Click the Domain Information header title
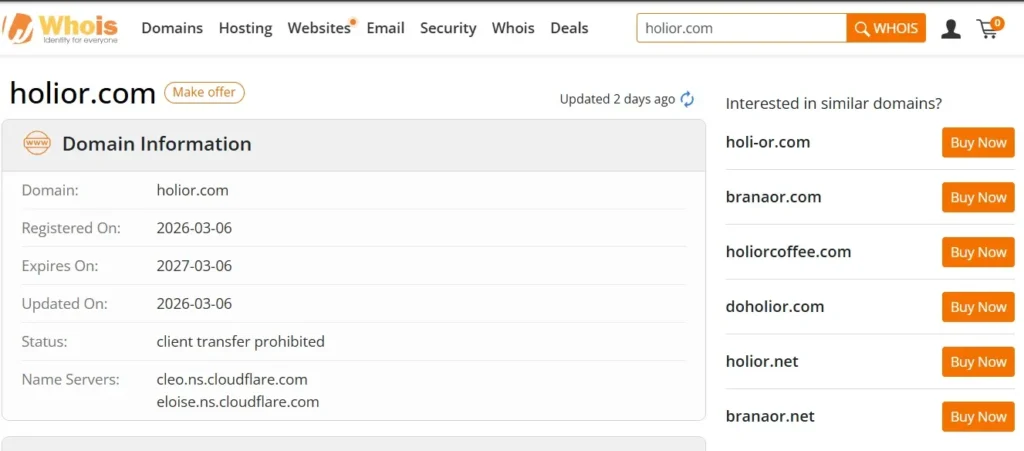 [x=157, y=144]
